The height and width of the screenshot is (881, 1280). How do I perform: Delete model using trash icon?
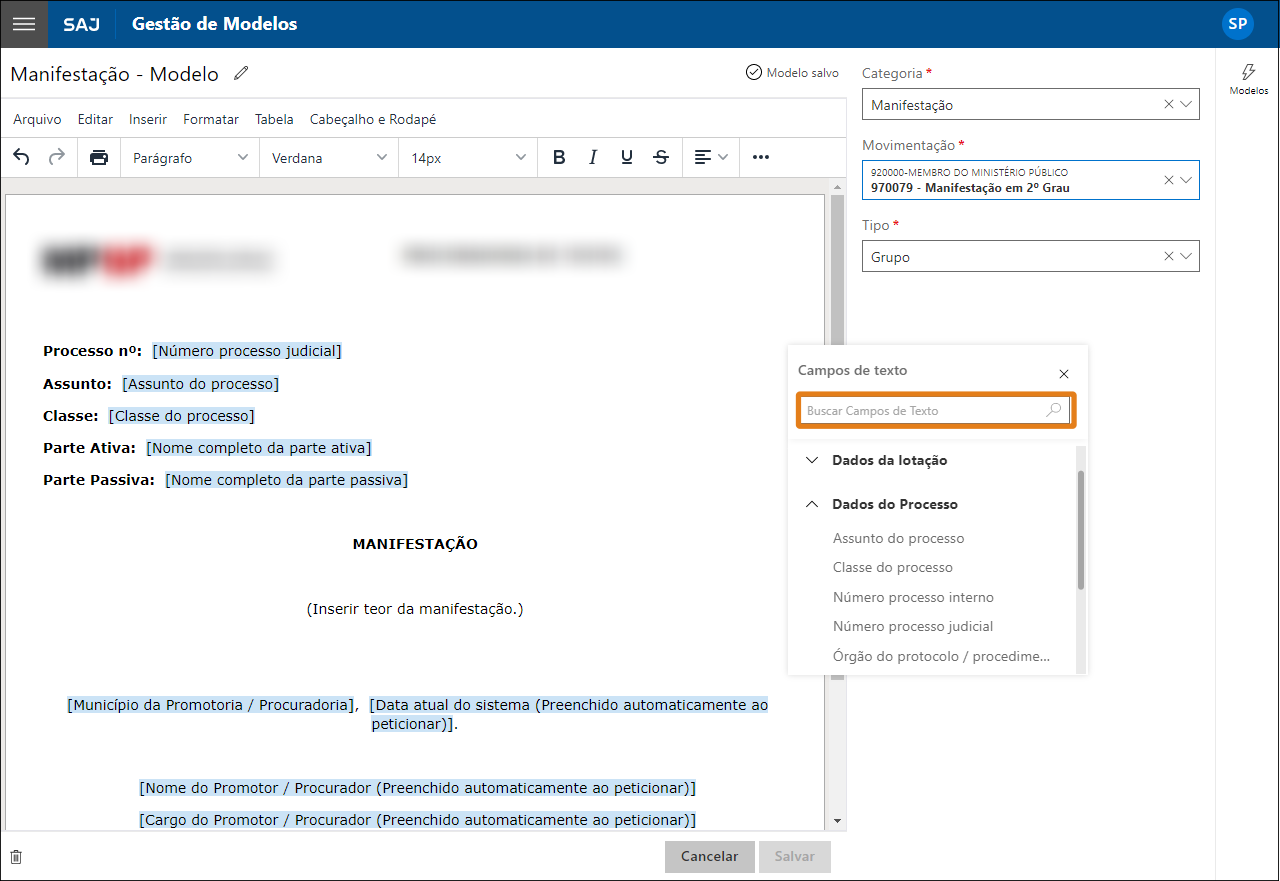click(16, 857)
